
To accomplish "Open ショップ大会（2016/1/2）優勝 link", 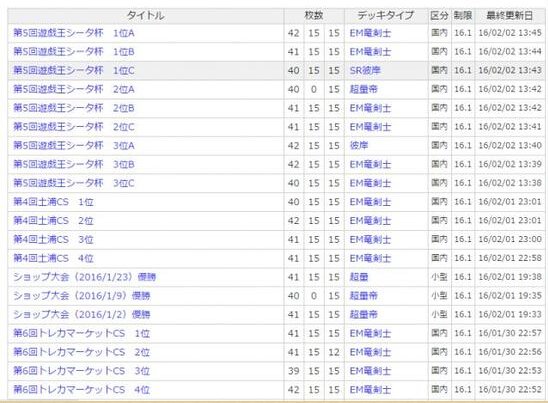I will (x=82, y=315).
